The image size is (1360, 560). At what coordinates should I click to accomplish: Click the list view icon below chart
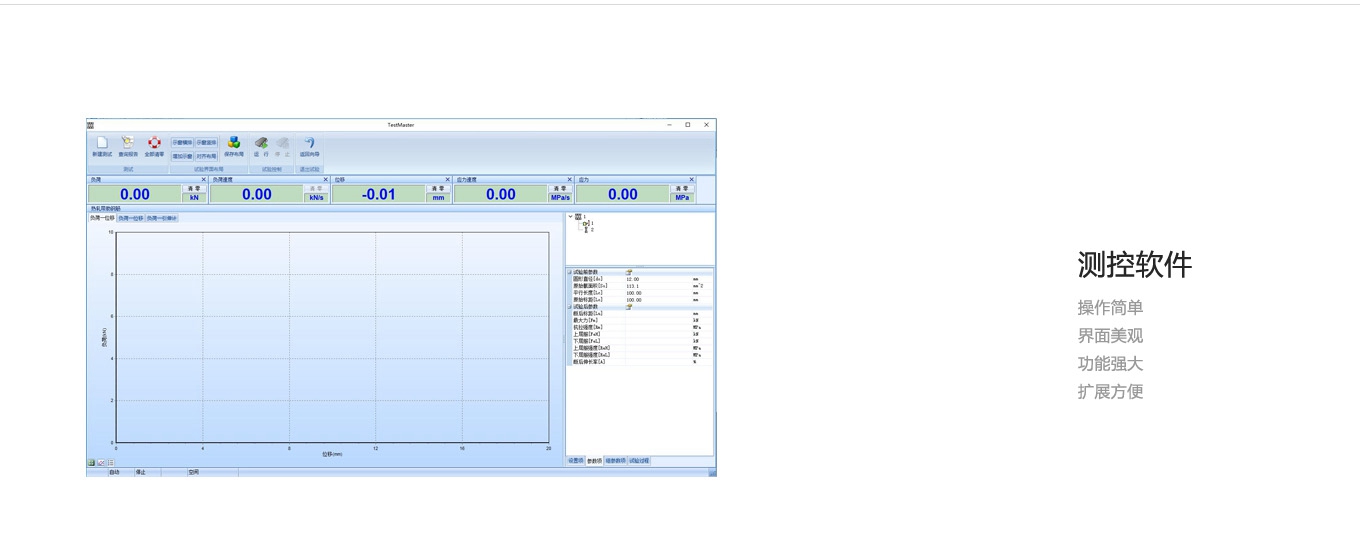[110, 463]
